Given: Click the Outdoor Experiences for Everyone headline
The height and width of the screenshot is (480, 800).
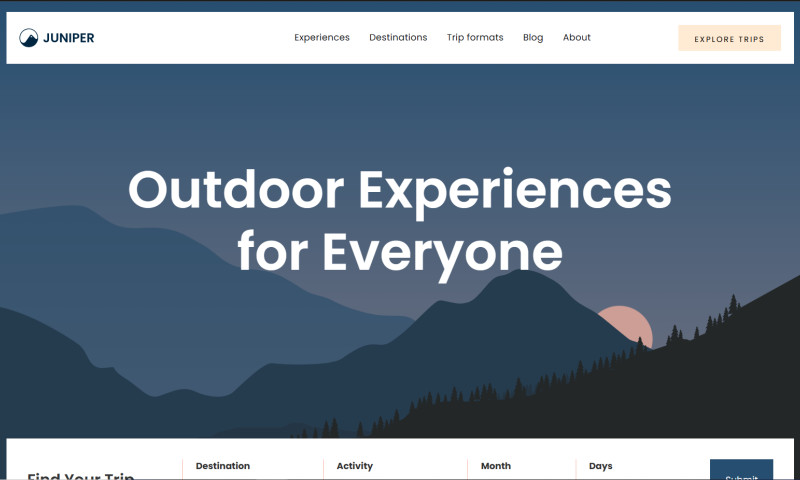Looking at the screenshot, I should tap(400, 220).
